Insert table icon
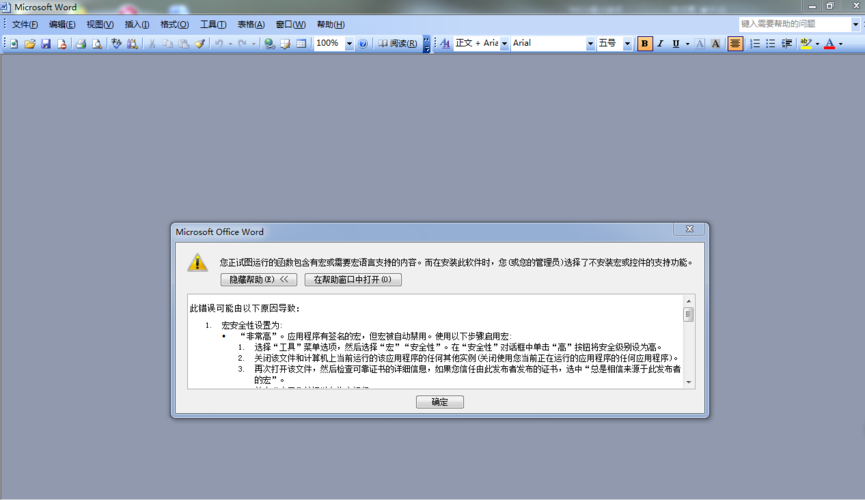 pos(301,44)
